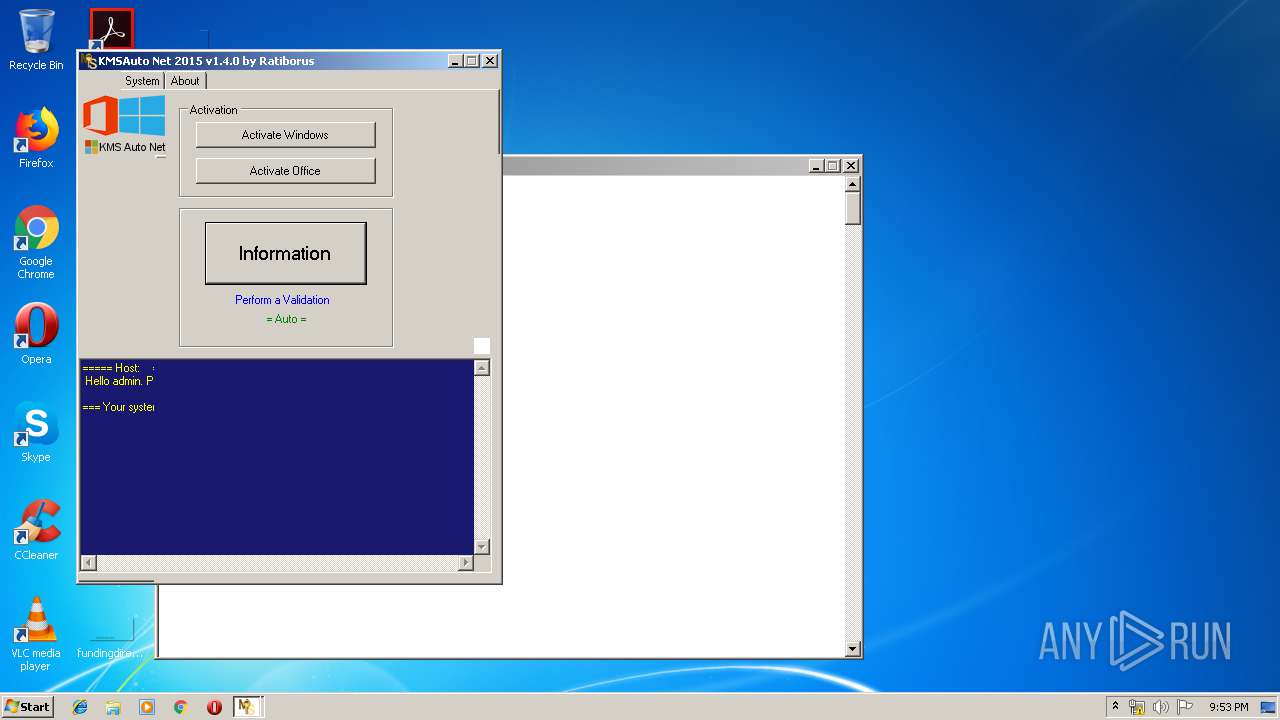
Task: Click the KMSAuto title bar app icon
Action: tap(90, 61)
